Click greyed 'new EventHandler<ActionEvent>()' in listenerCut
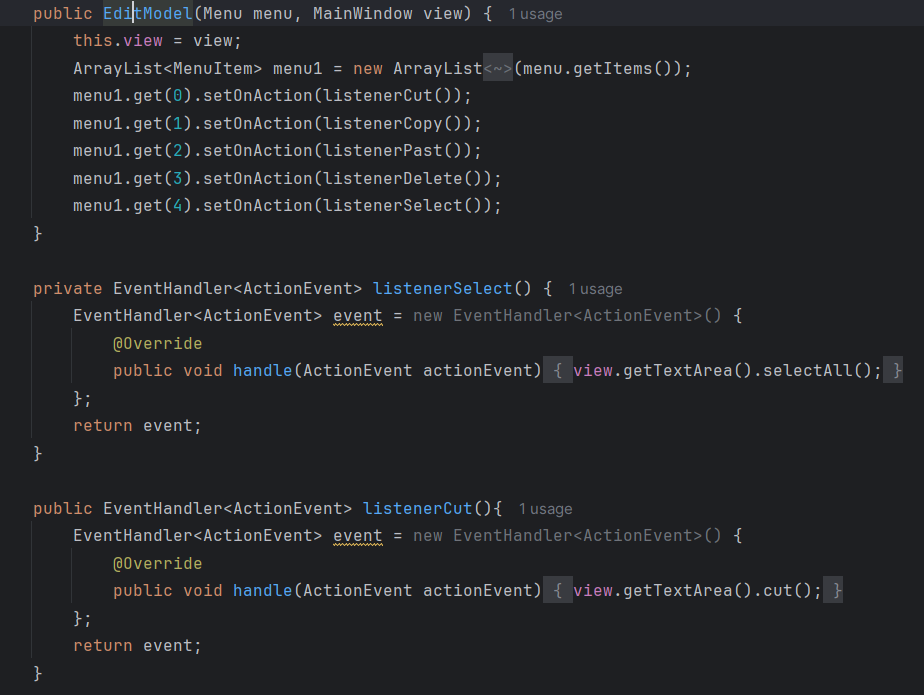924x695 pixels. coord(567,536)
